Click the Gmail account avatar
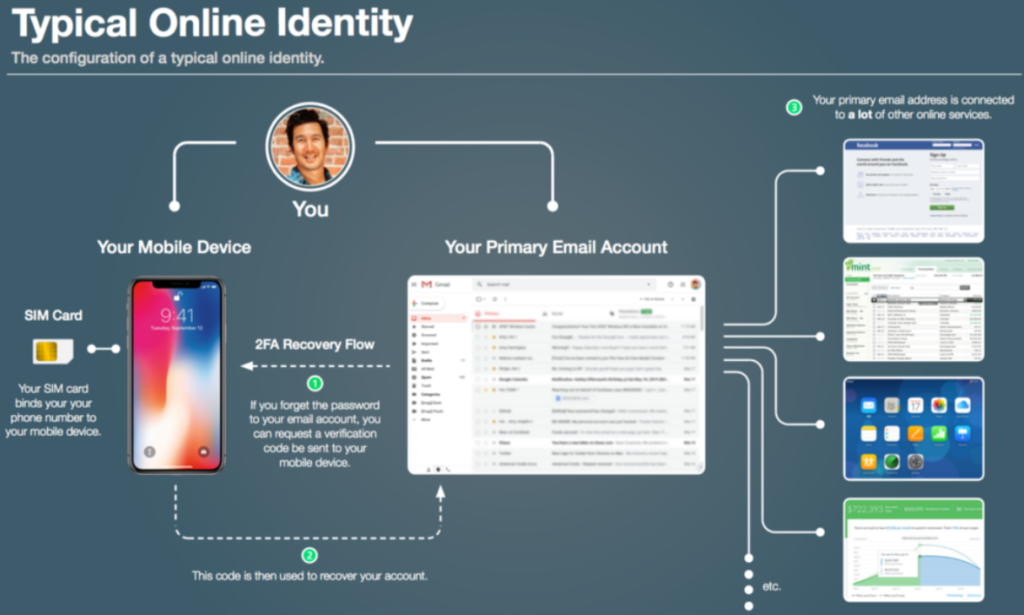Screen dimensions: 1024x615 (x=696, y=284)
